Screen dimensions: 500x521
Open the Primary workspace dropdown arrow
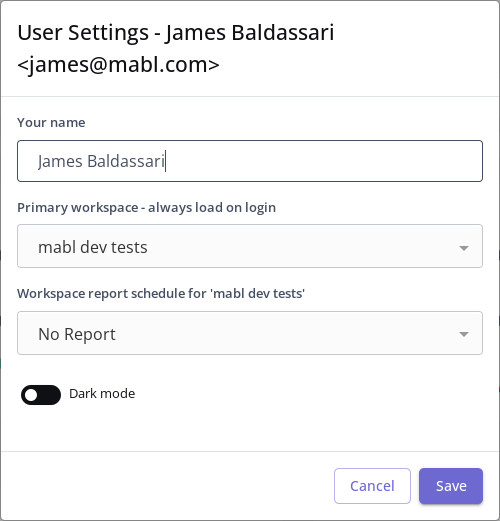[x=464, y=248]
